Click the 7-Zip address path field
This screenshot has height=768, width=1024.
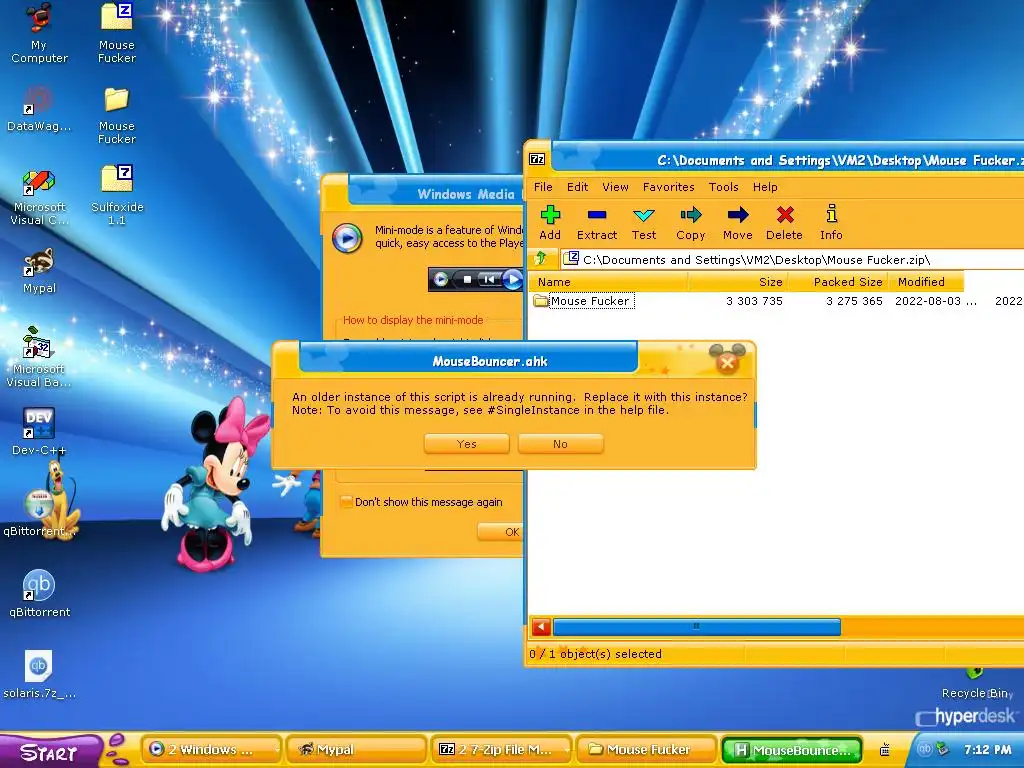792,259
